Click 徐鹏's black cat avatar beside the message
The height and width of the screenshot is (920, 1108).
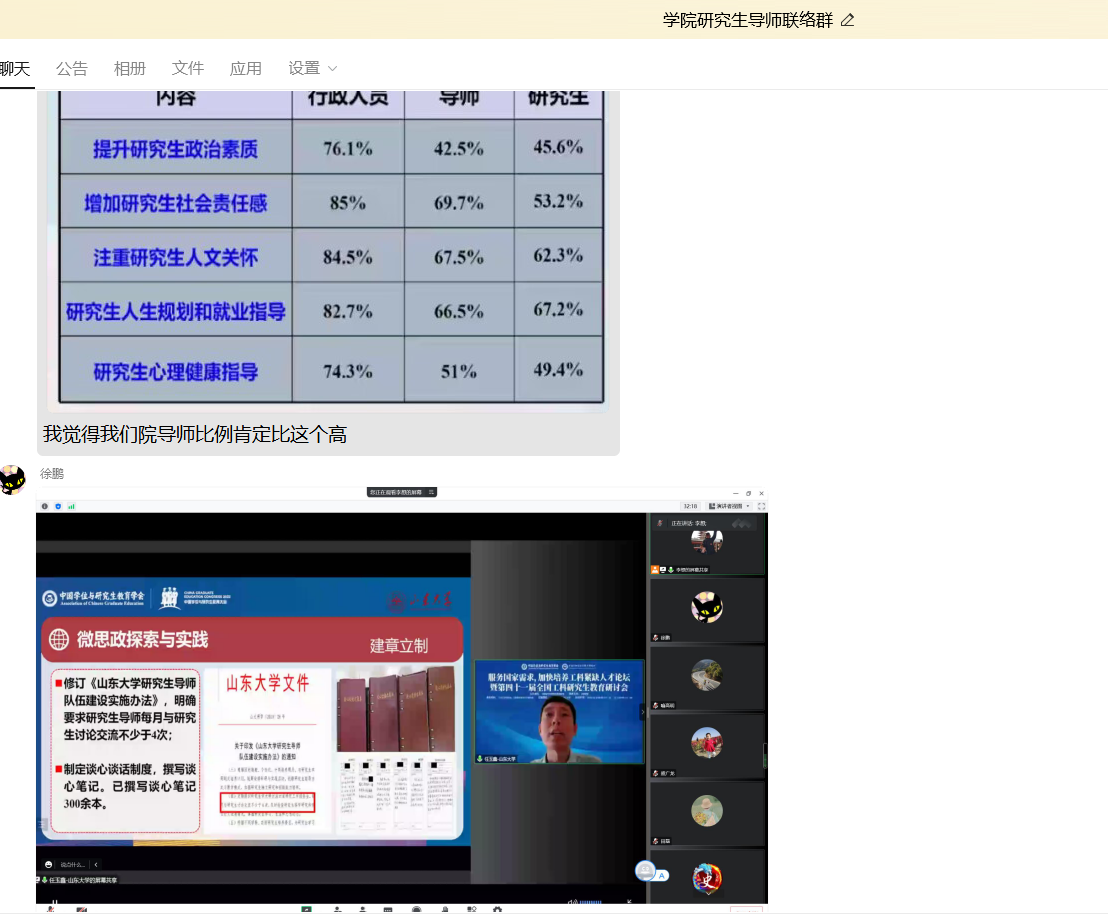pos(12,480)
